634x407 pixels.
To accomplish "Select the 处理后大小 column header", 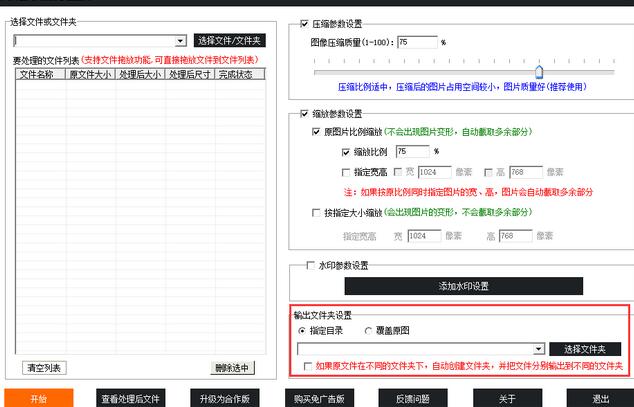I will coord(140,74).
